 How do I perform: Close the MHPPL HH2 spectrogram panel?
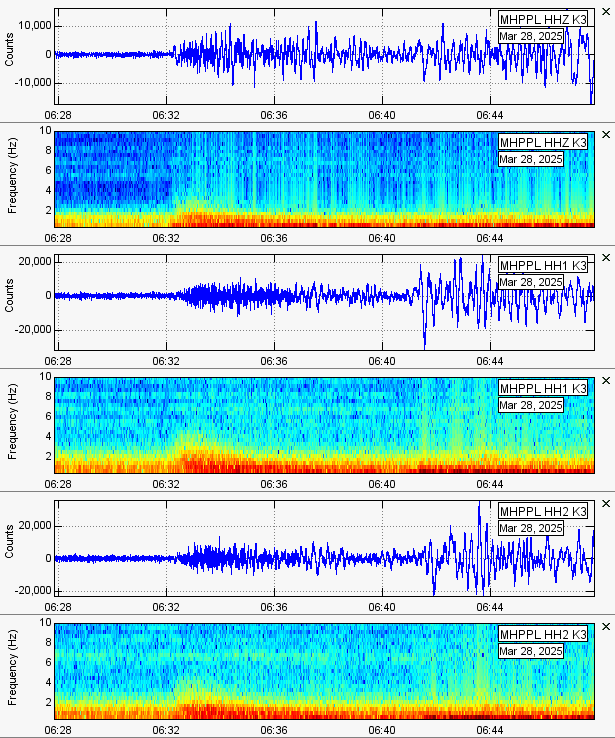click(605, 626)
